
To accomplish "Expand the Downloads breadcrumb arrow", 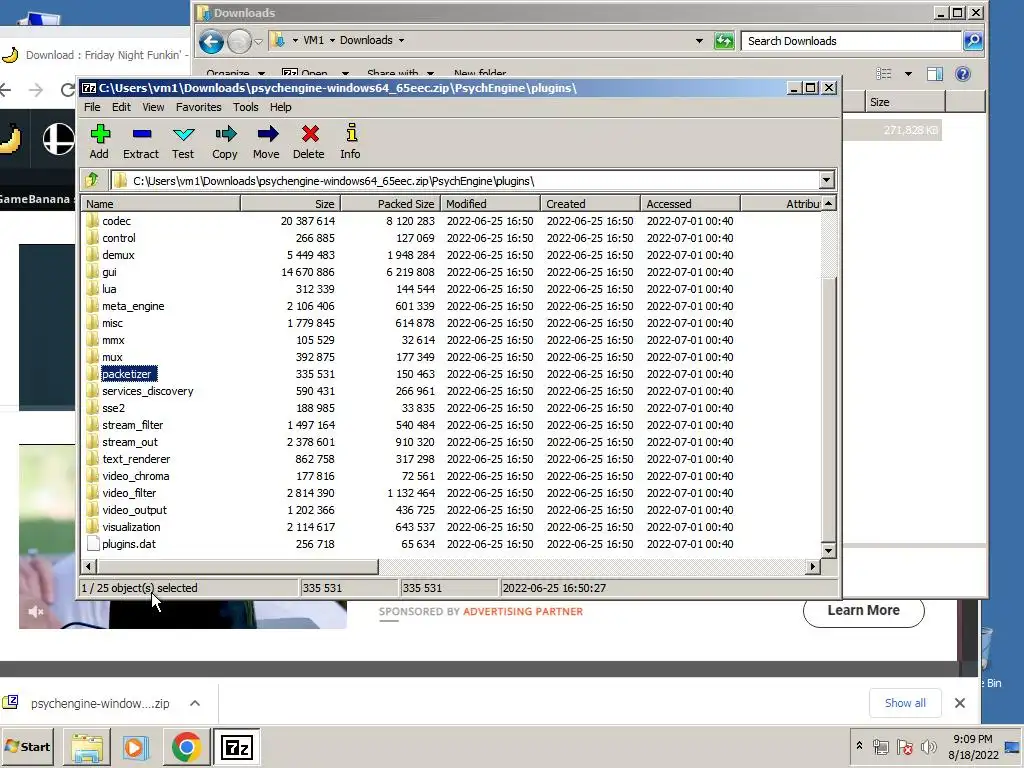I will coord(401,40).
